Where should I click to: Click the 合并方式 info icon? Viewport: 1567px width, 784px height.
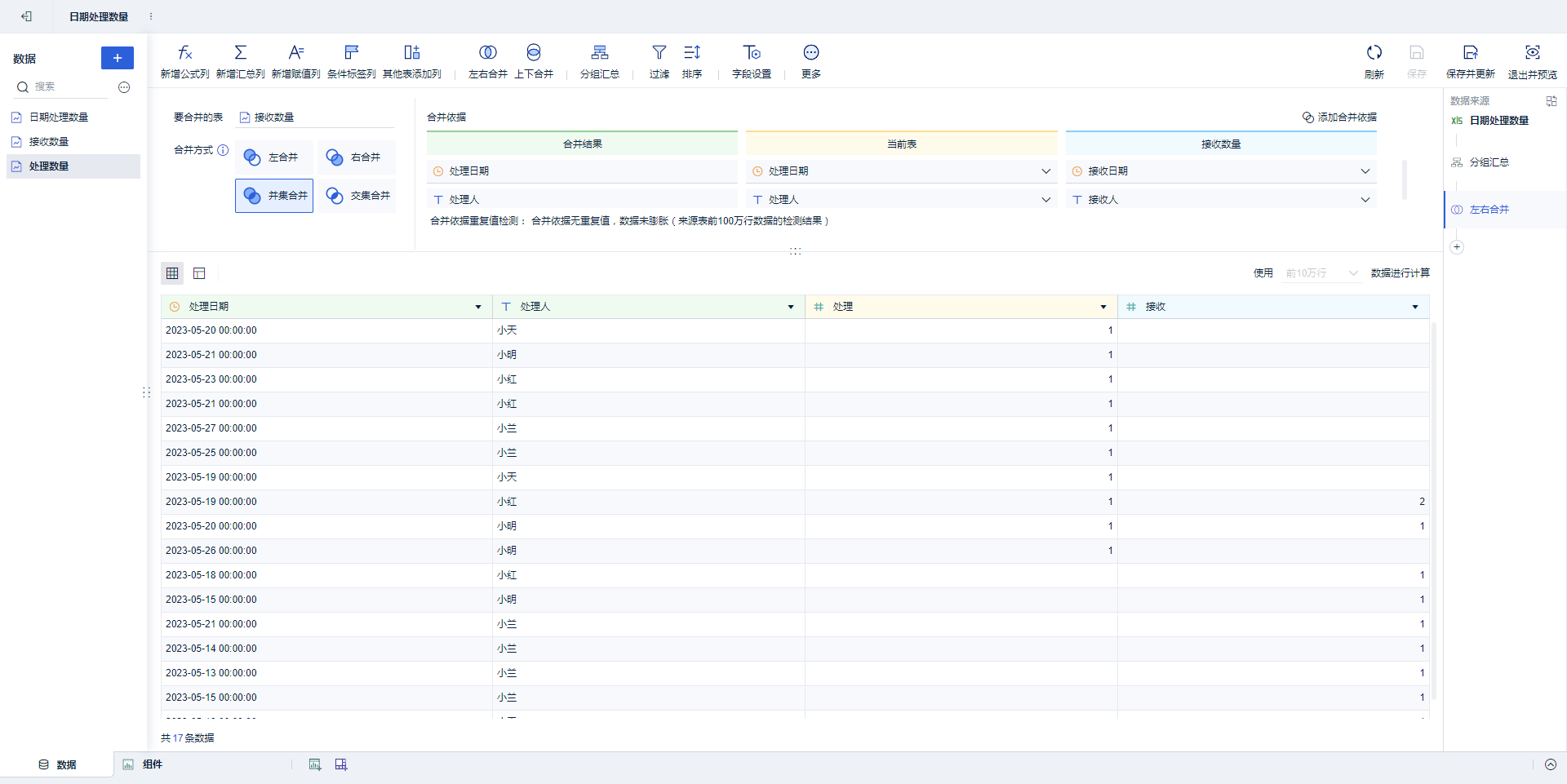(223, 150)
